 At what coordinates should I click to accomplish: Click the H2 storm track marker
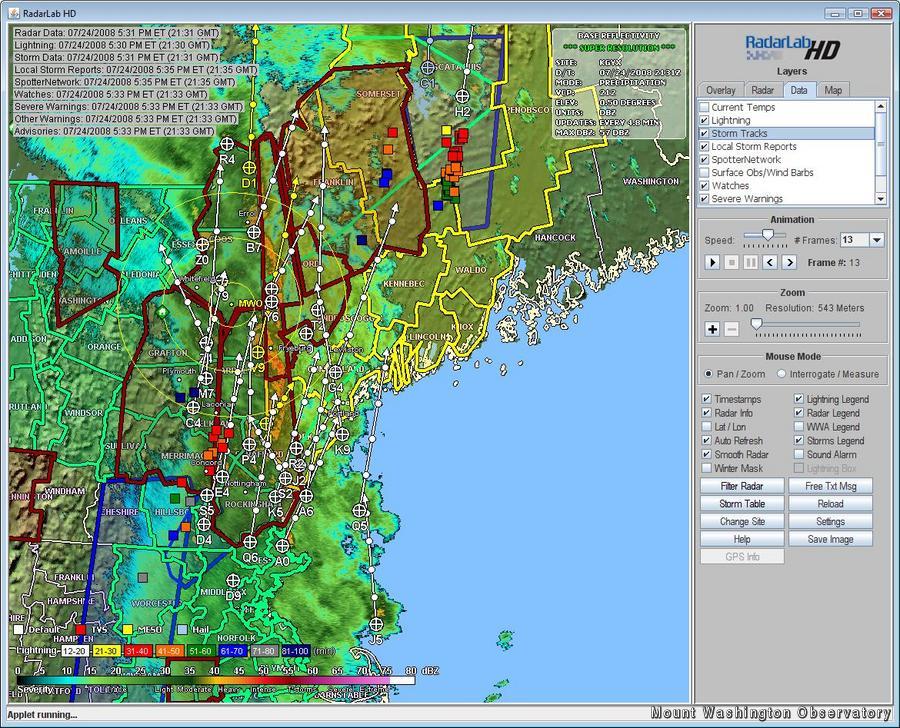[x=462, y=98]
